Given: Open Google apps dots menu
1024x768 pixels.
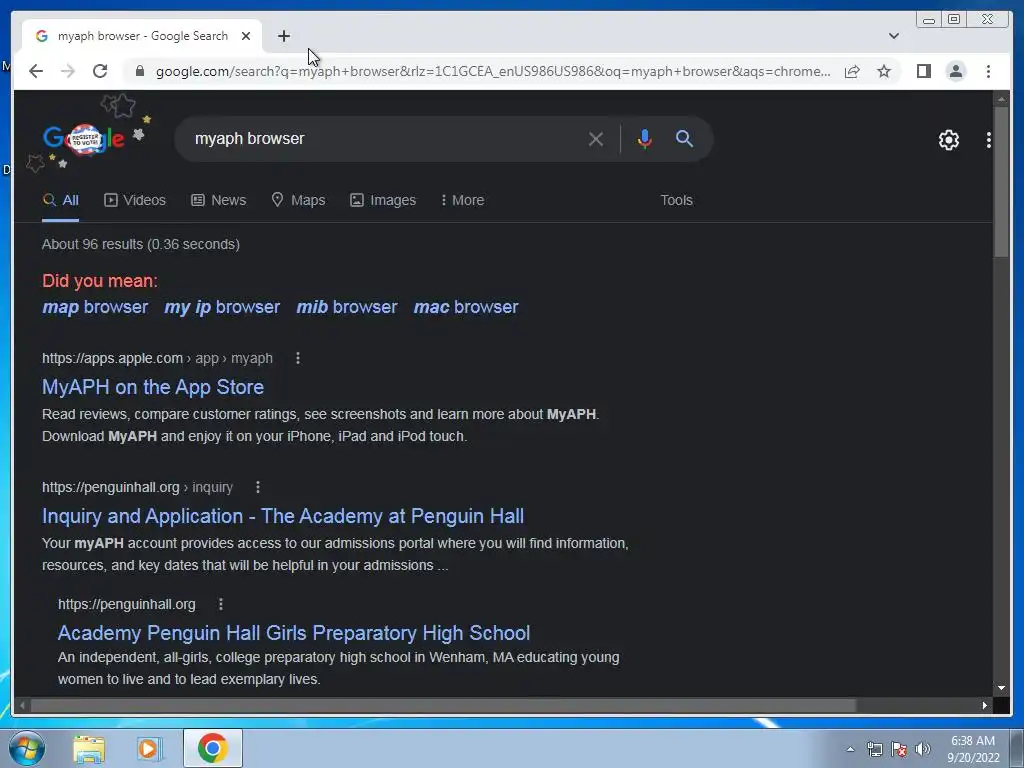Looking at the screenshot, I should (x=989, y=140).
